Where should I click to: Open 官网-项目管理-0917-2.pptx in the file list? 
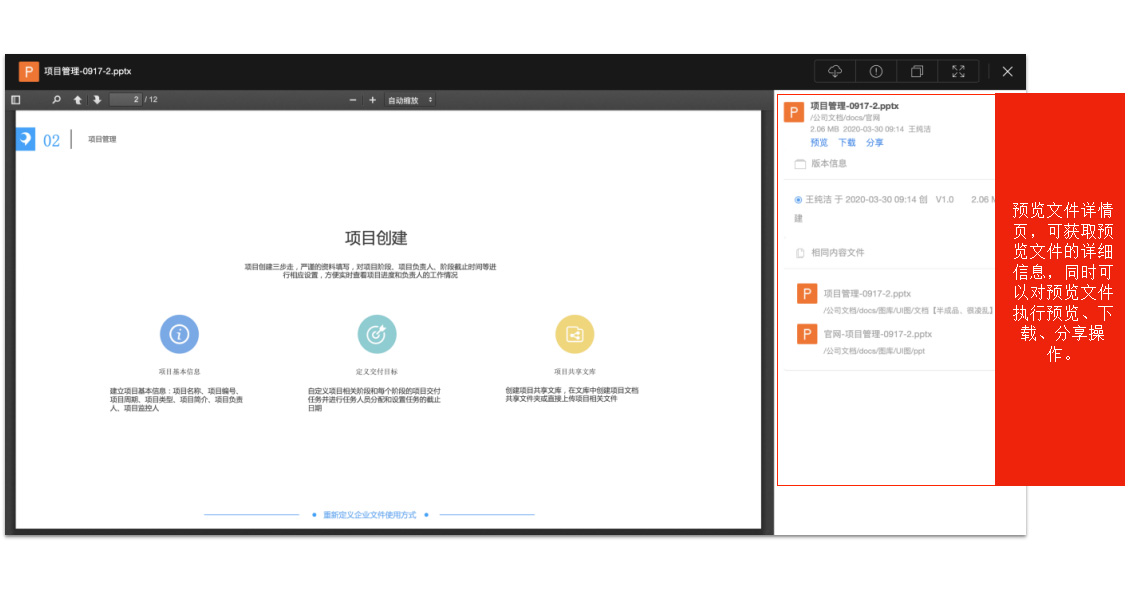tap(877, 334)
